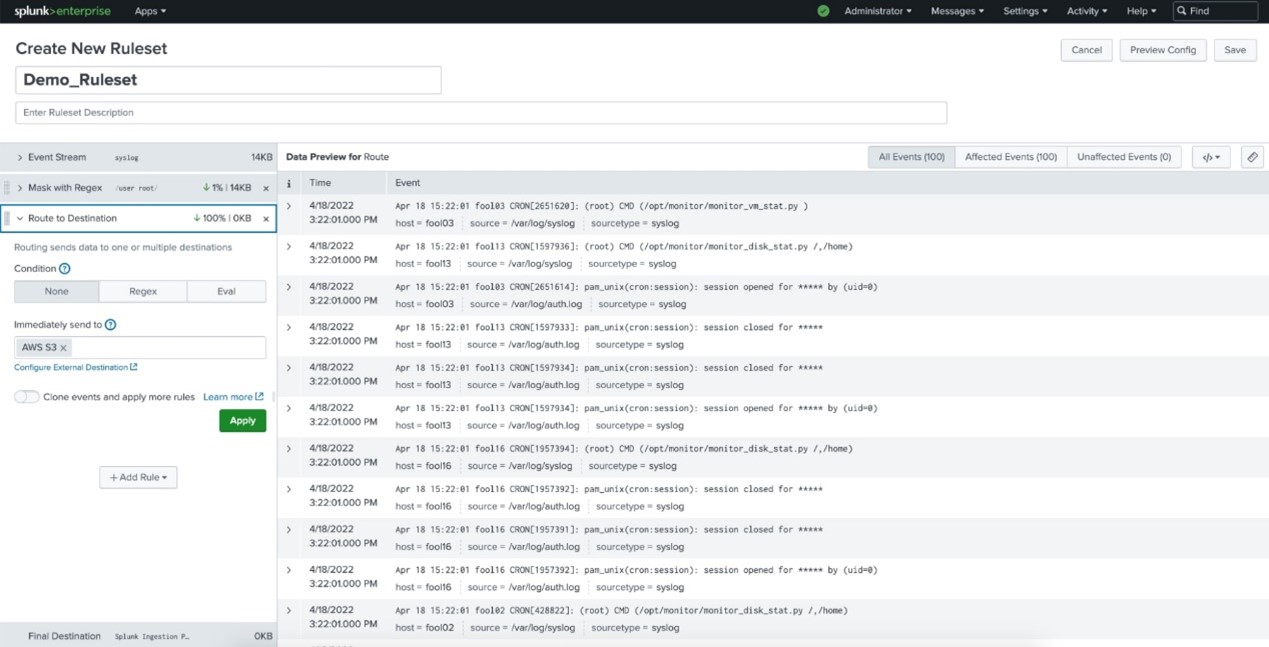Open the Configure External Destination link
Viewport: 1269px width, 647px height.
[x=75, y=368]
